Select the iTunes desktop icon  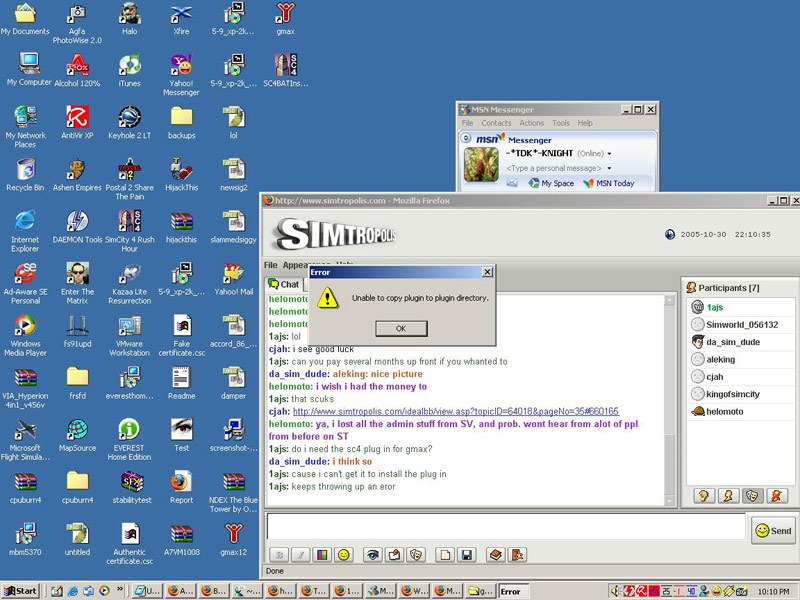(129, 70)
